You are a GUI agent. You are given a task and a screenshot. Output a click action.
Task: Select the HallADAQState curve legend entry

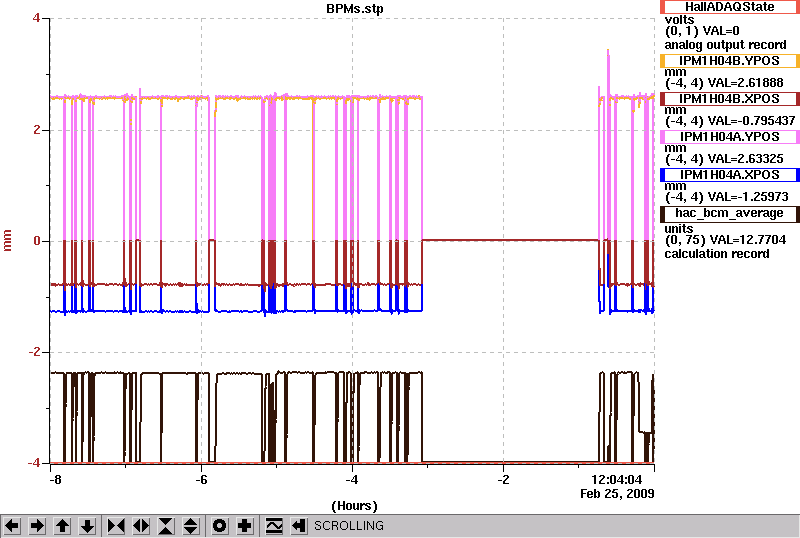coord(730,7)
